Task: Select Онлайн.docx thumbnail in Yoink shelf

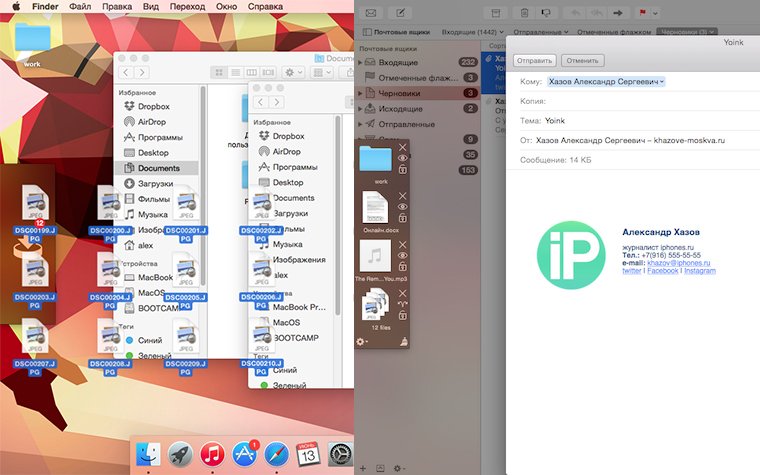Action: 376,207
